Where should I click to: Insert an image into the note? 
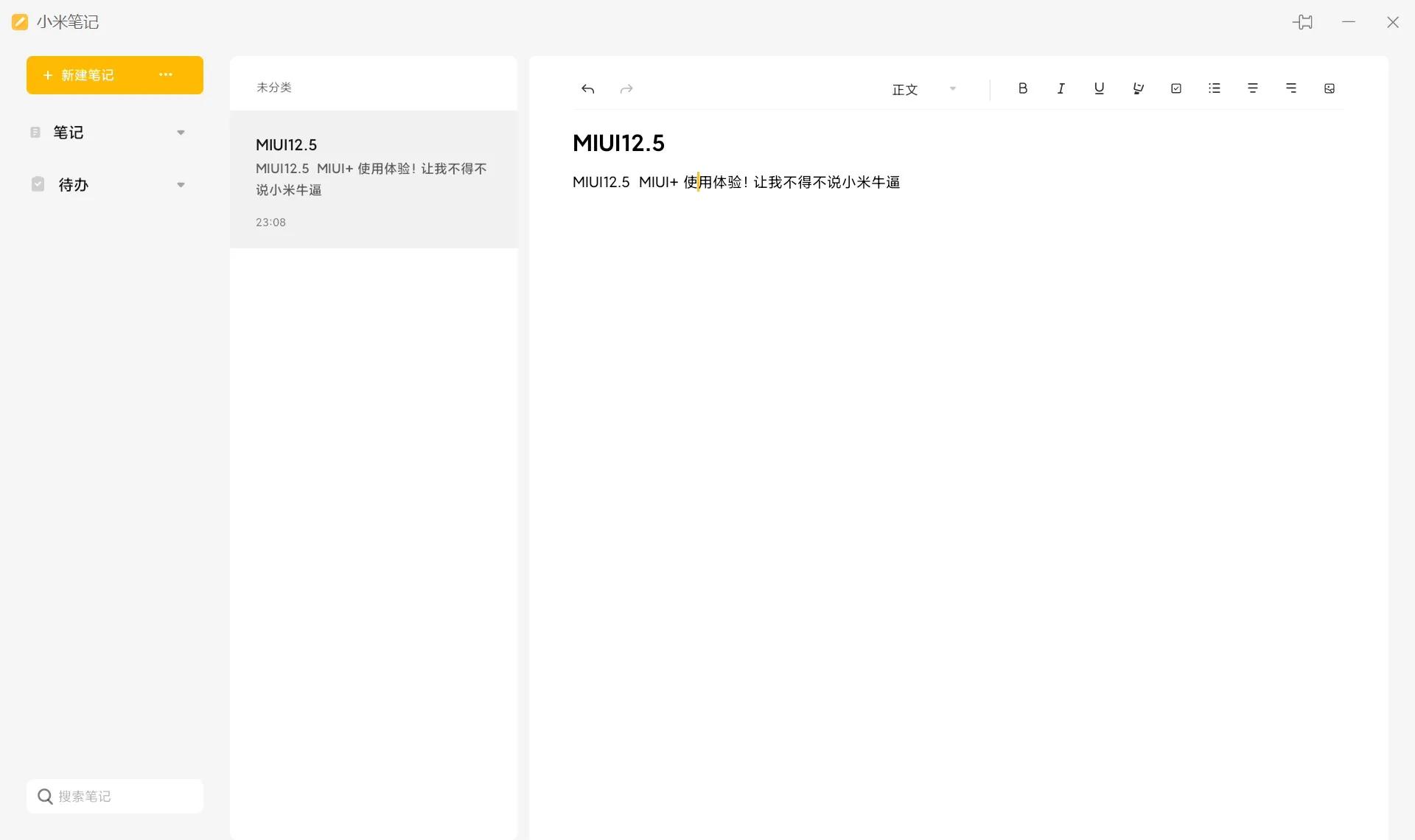tap(1329, 88)
